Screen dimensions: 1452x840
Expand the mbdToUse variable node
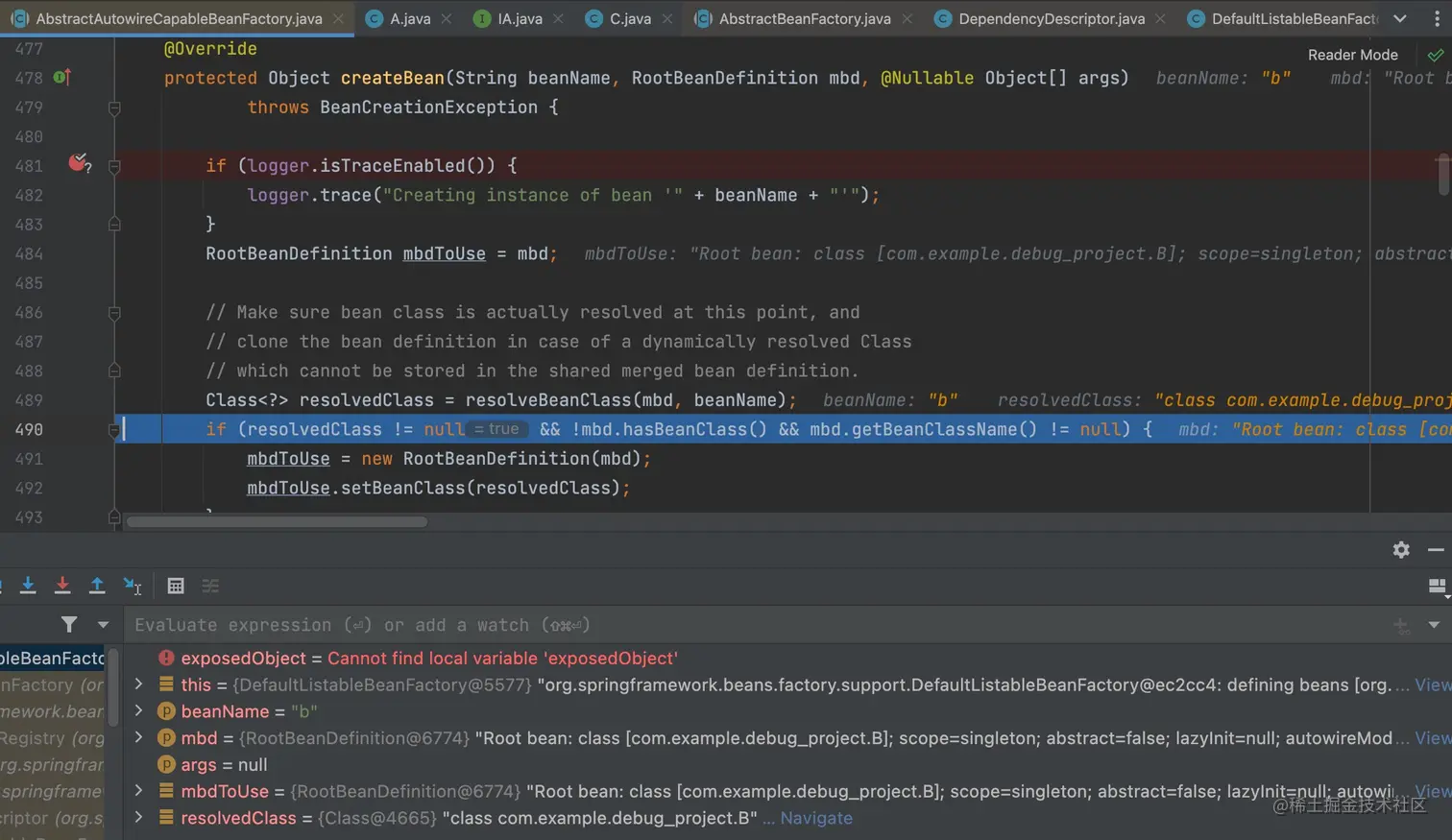(138, 791)
